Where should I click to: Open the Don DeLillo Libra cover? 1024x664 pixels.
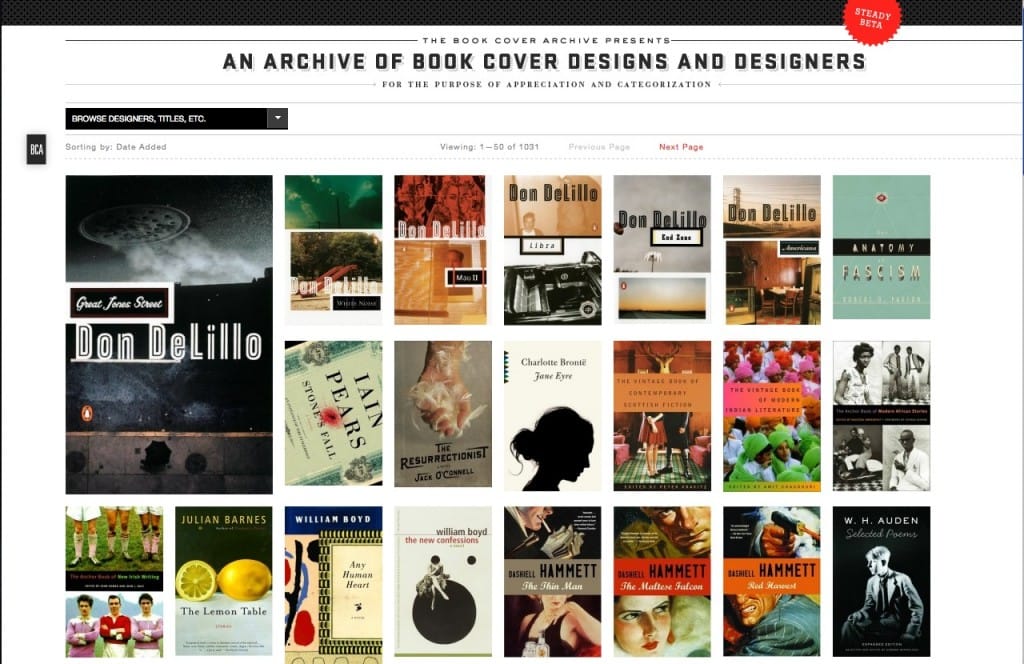pyautogui.click(x=552, y=250)
